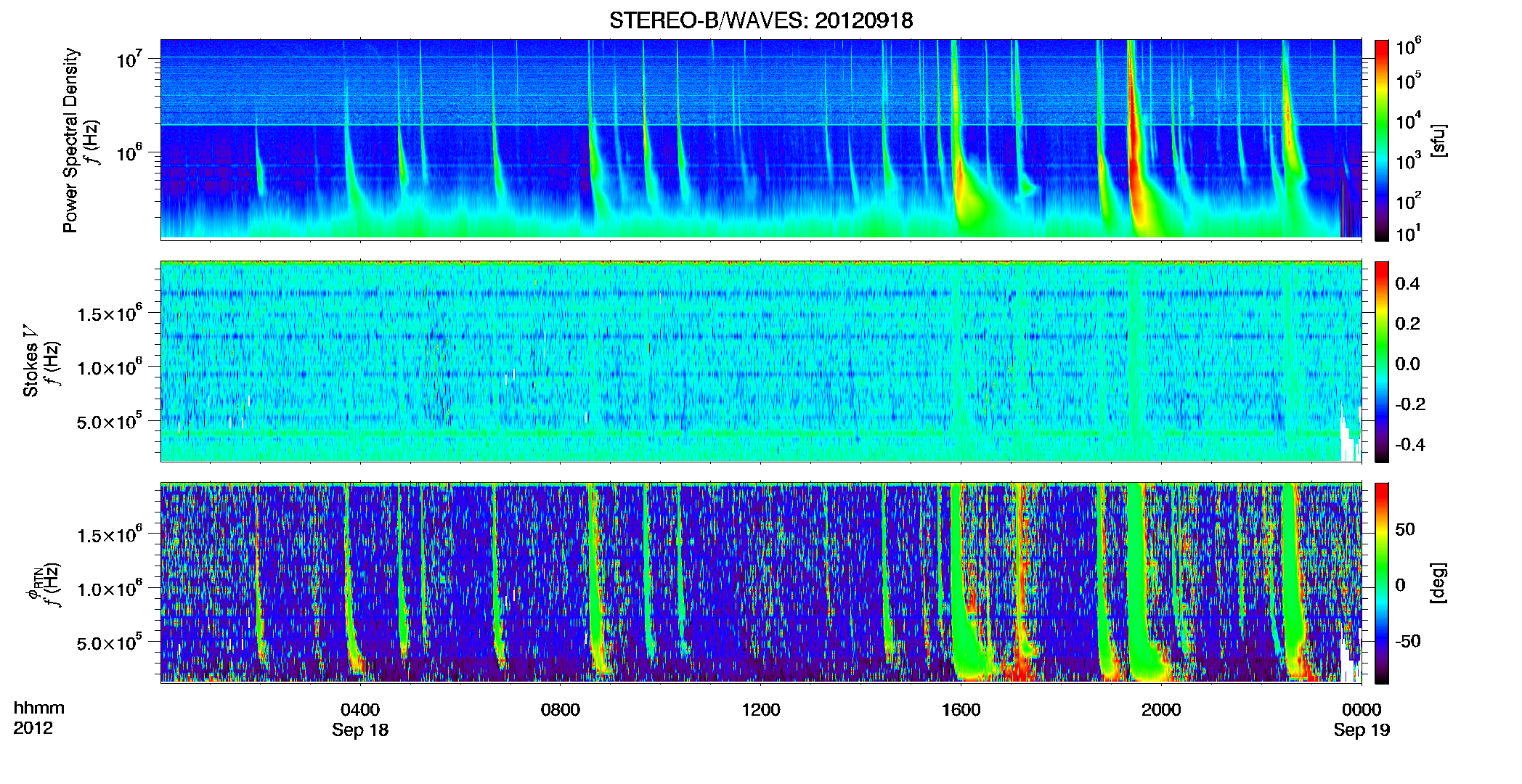Click the Stokes V color bar
The height and width of the screenshot is (784, 1522).
pyautogui.click(x=1382, y=362)
